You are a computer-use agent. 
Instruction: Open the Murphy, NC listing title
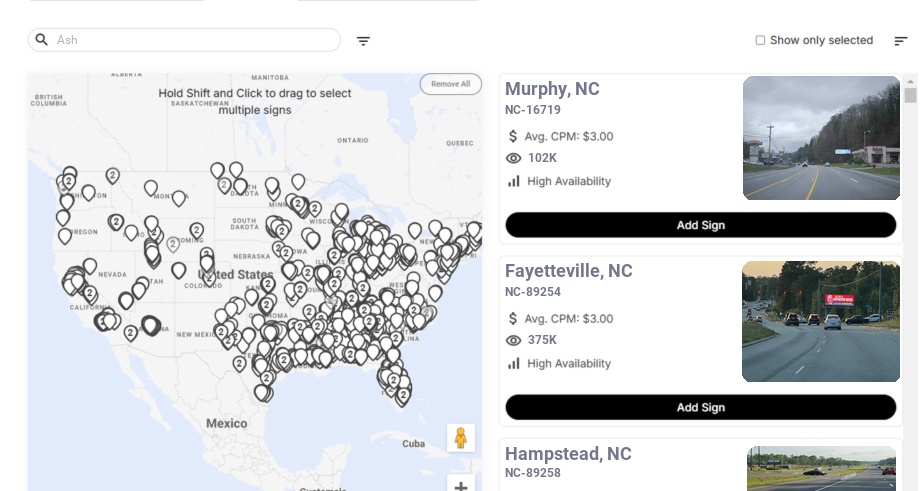click(x=552, y=89)
